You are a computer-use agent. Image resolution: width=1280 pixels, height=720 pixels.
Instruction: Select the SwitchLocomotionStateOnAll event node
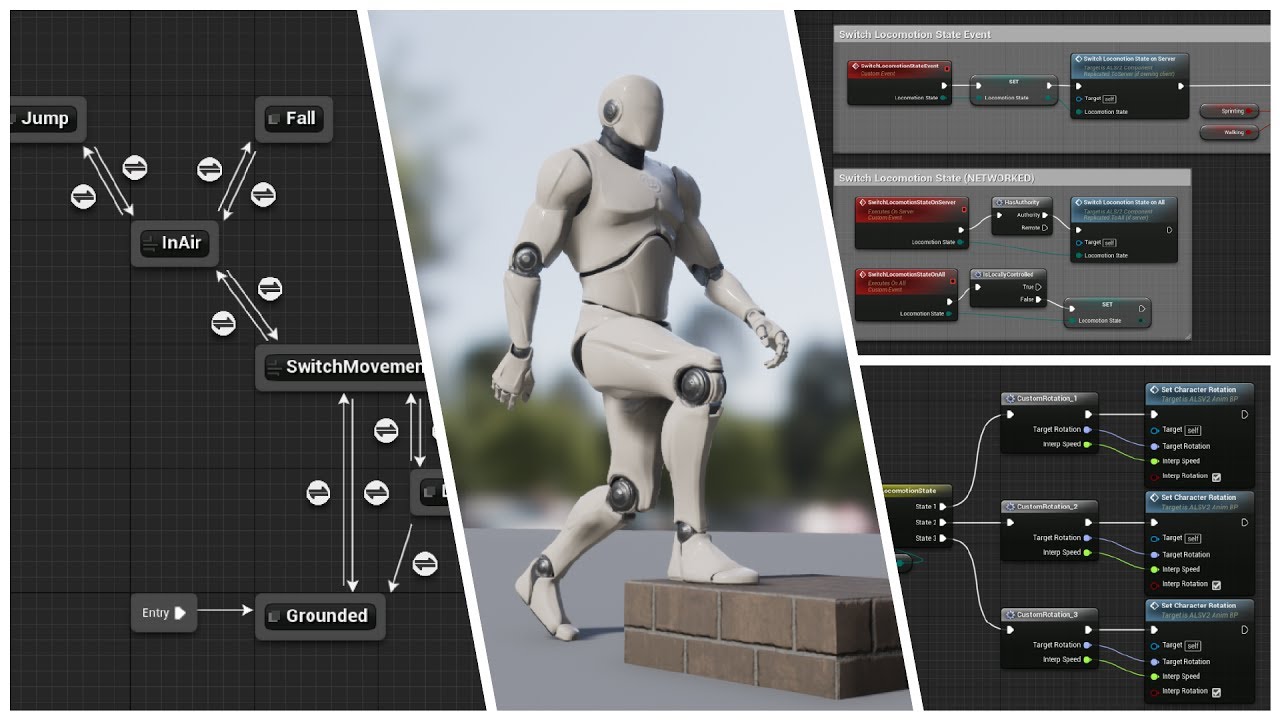[906, 293]
